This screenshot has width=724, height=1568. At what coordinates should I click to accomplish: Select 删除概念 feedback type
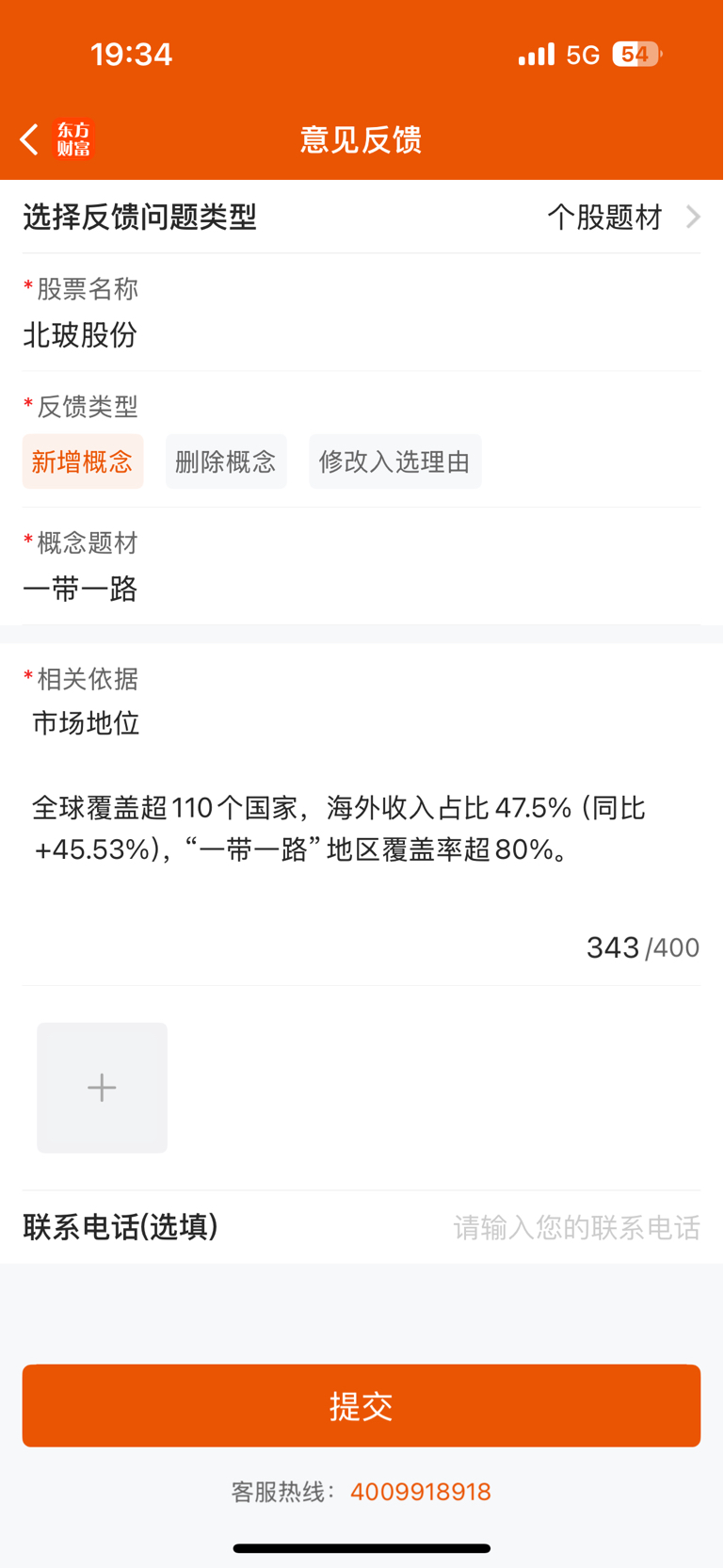(x=226, y=461)
